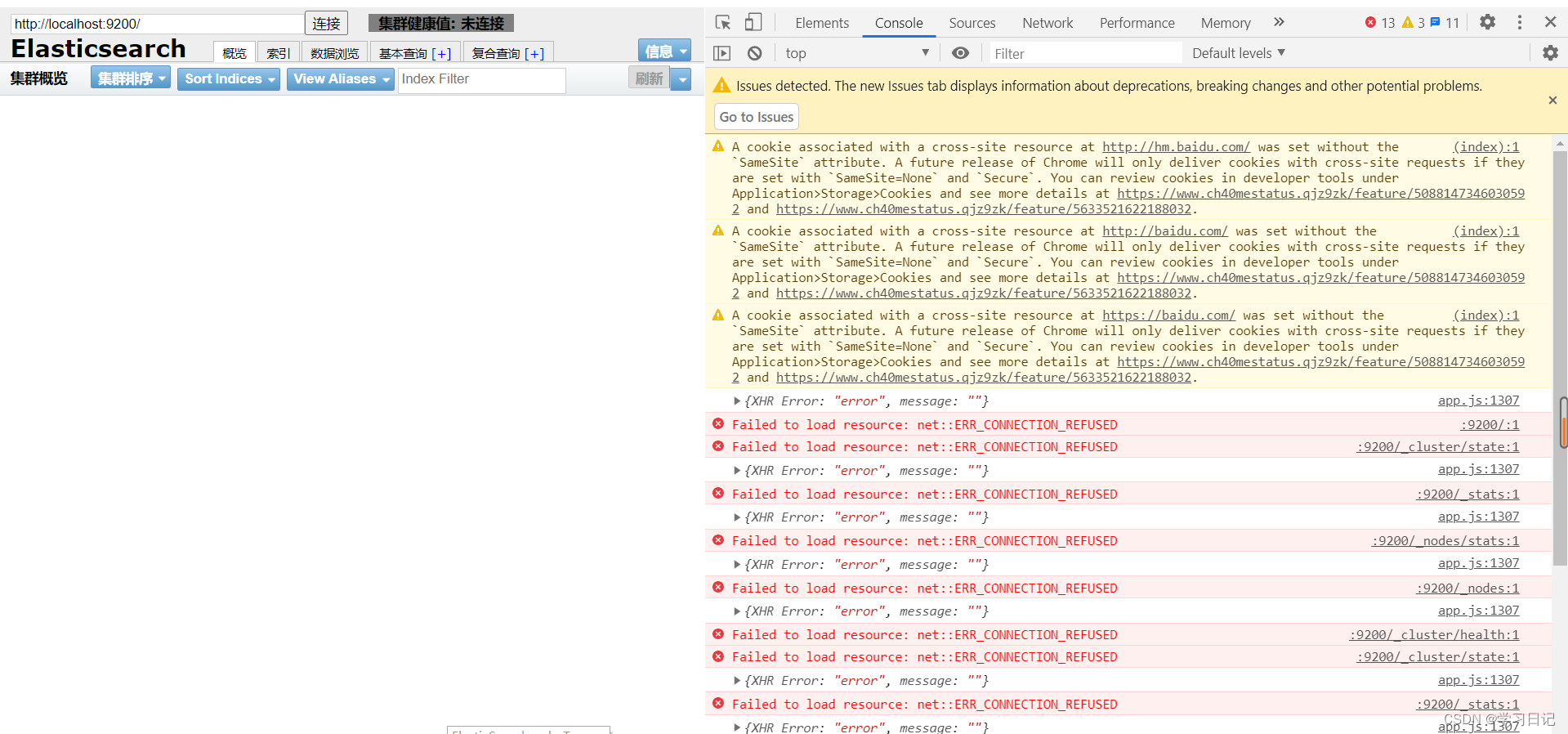Click the first cookie warning triangle icon

(718, 146)
